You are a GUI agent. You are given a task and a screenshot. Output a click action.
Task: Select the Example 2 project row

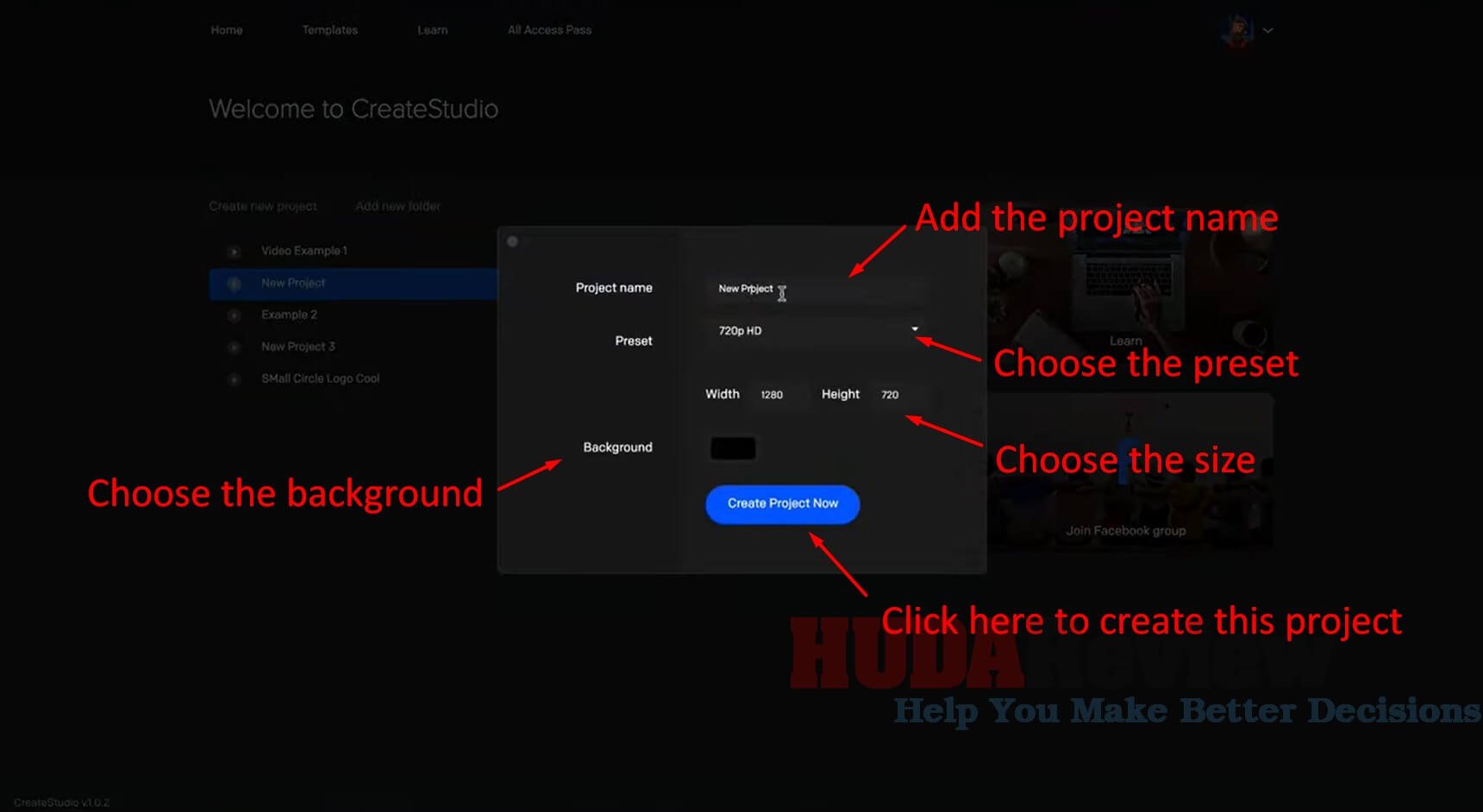coord(354,315)
